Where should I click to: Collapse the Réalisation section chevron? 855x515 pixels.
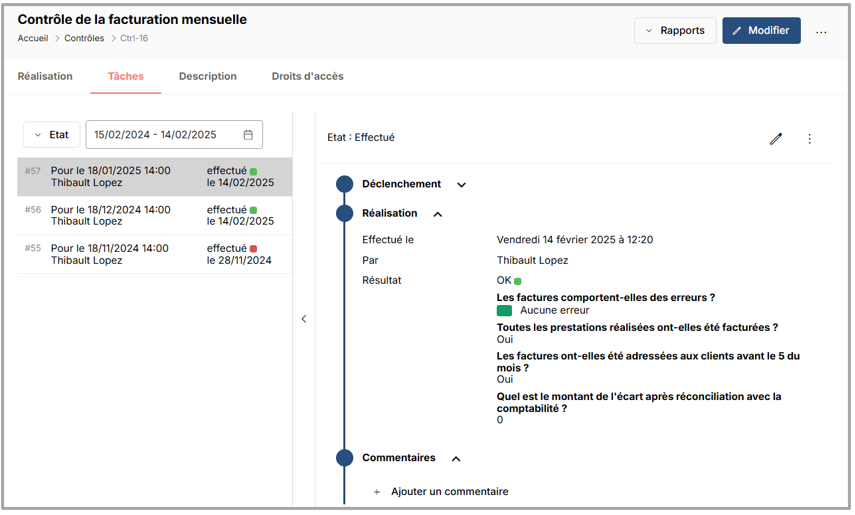coord(437,214)
